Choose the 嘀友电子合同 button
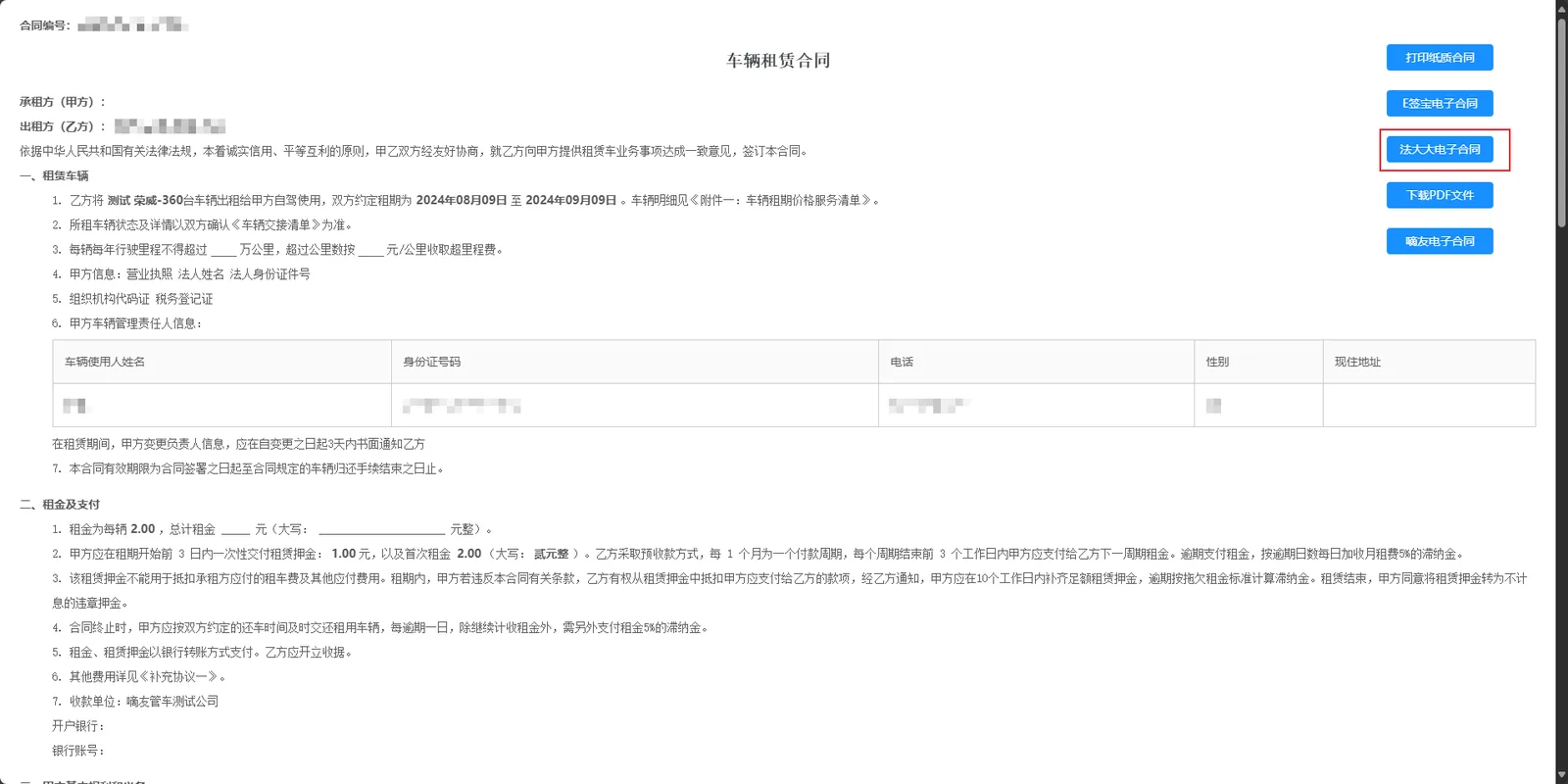 1440,241
